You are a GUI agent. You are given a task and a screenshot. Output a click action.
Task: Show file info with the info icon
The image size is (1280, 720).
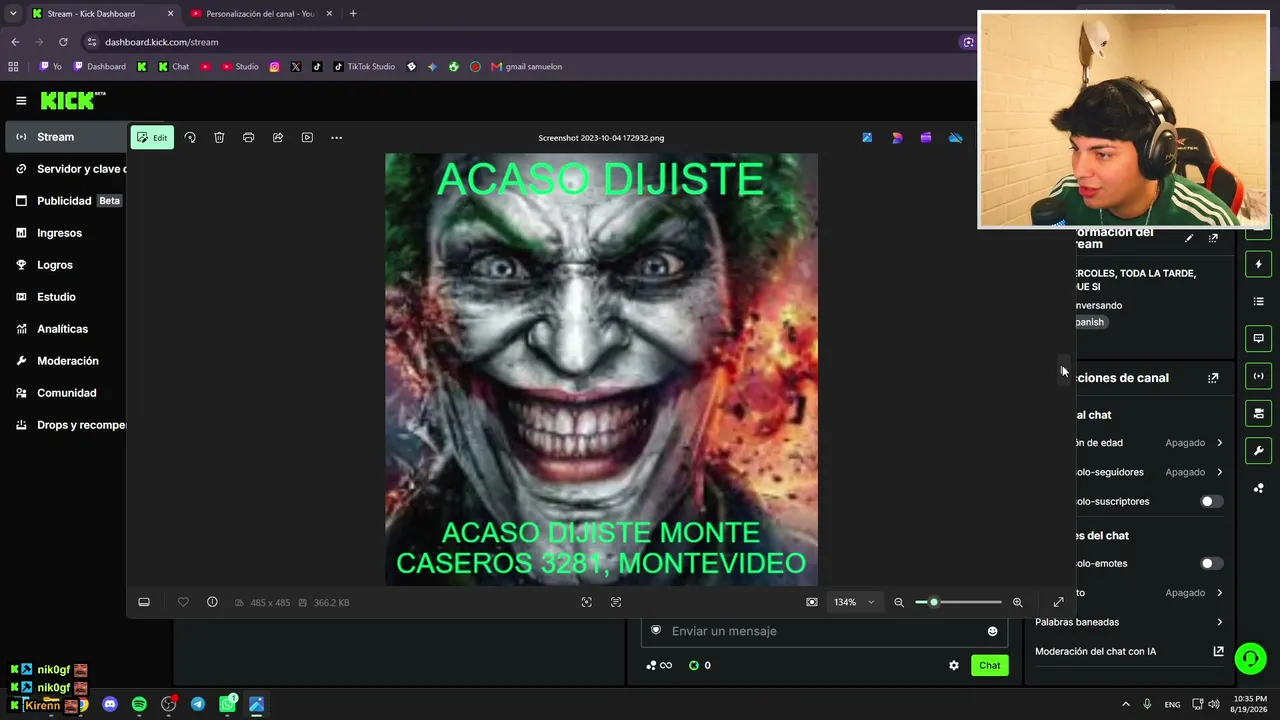pyautogui.click(x=212, y=602)
